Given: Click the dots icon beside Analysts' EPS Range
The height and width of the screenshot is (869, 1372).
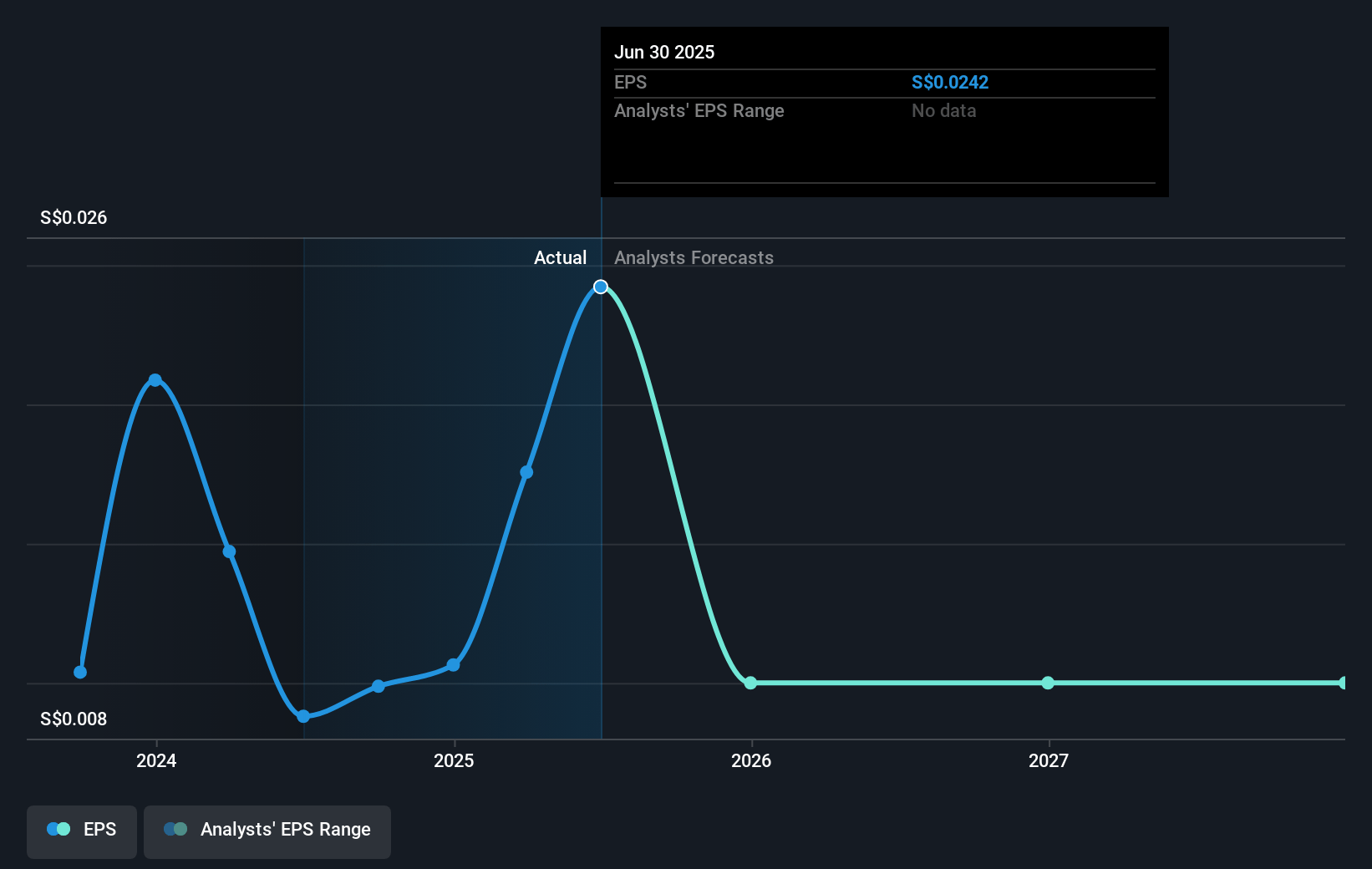Looking at the screenshot, I should pos(175,830).
